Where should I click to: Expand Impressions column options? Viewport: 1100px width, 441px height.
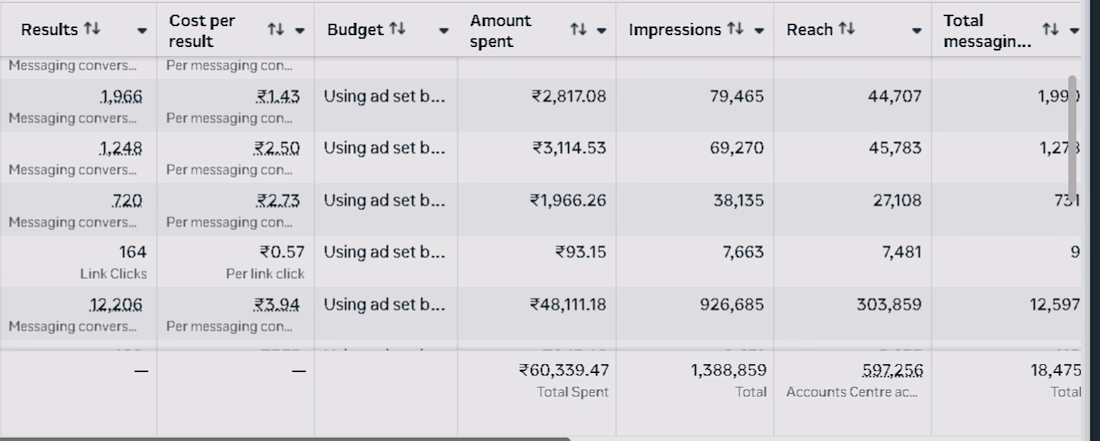tap(760, 31)
